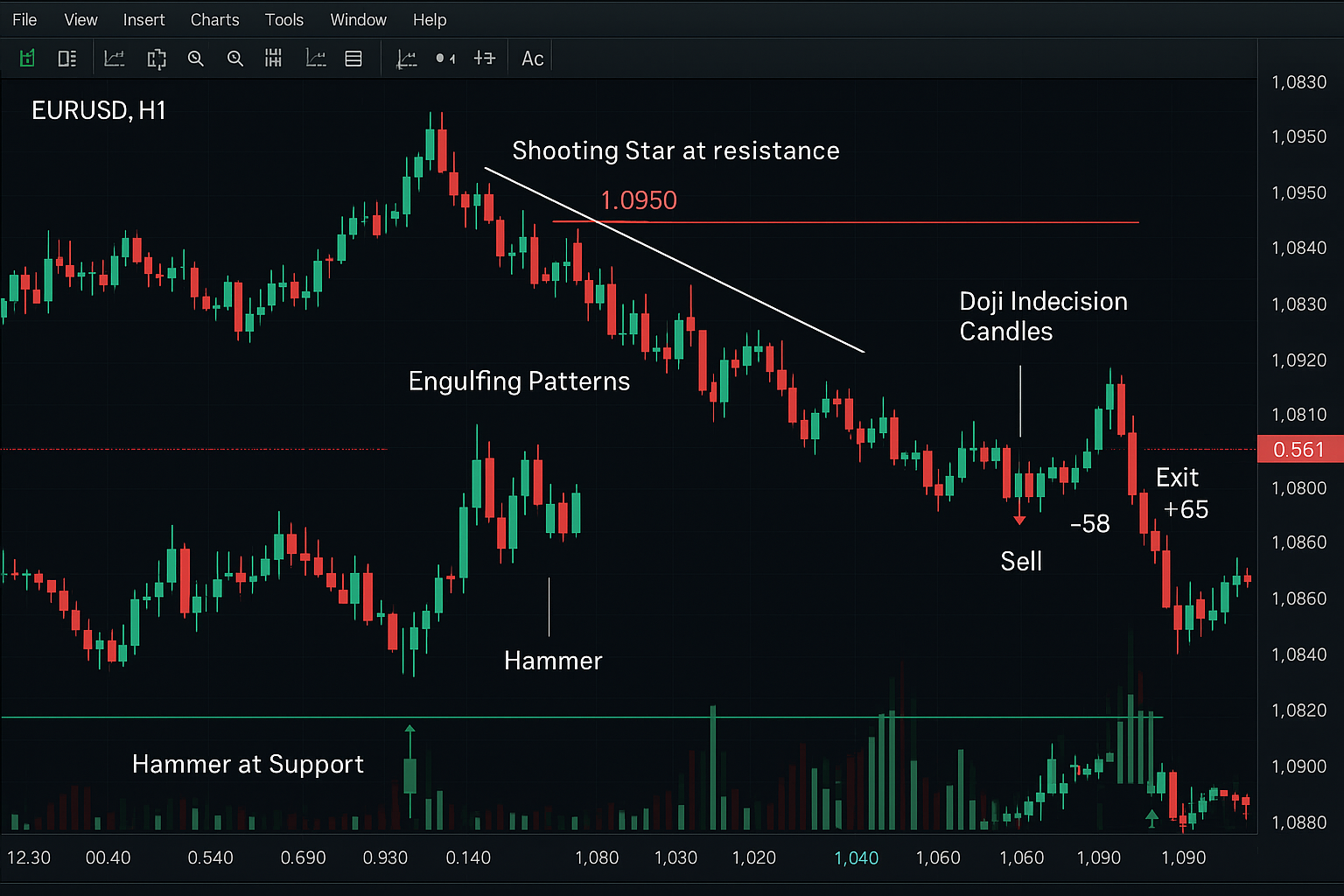Open the View menu
This screenshot has height=896, width=1344.
(x=80, y=19)
